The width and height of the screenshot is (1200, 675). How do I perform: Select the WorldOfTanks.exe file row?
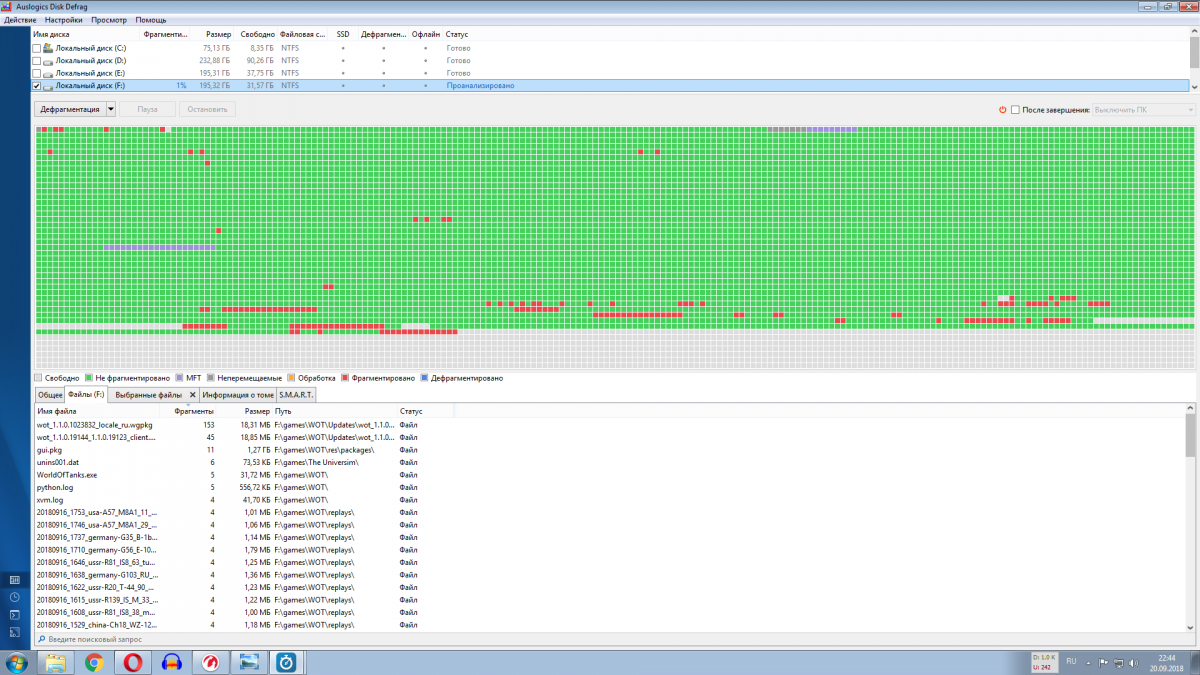click(67, 475)
